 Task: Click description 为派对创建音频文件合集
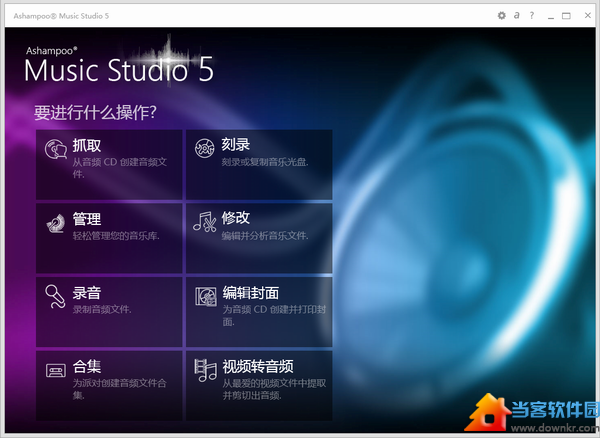120,389
